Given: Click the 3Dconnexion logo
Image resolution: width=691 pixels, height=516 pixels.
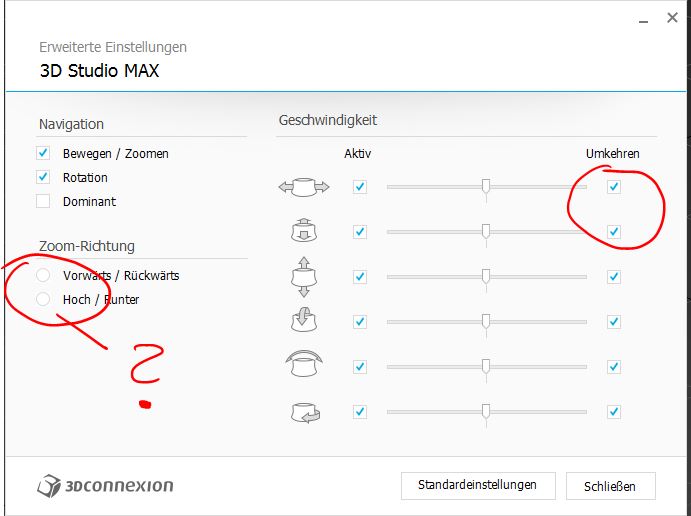Looking at the screenshot, I should pos(105,486).
